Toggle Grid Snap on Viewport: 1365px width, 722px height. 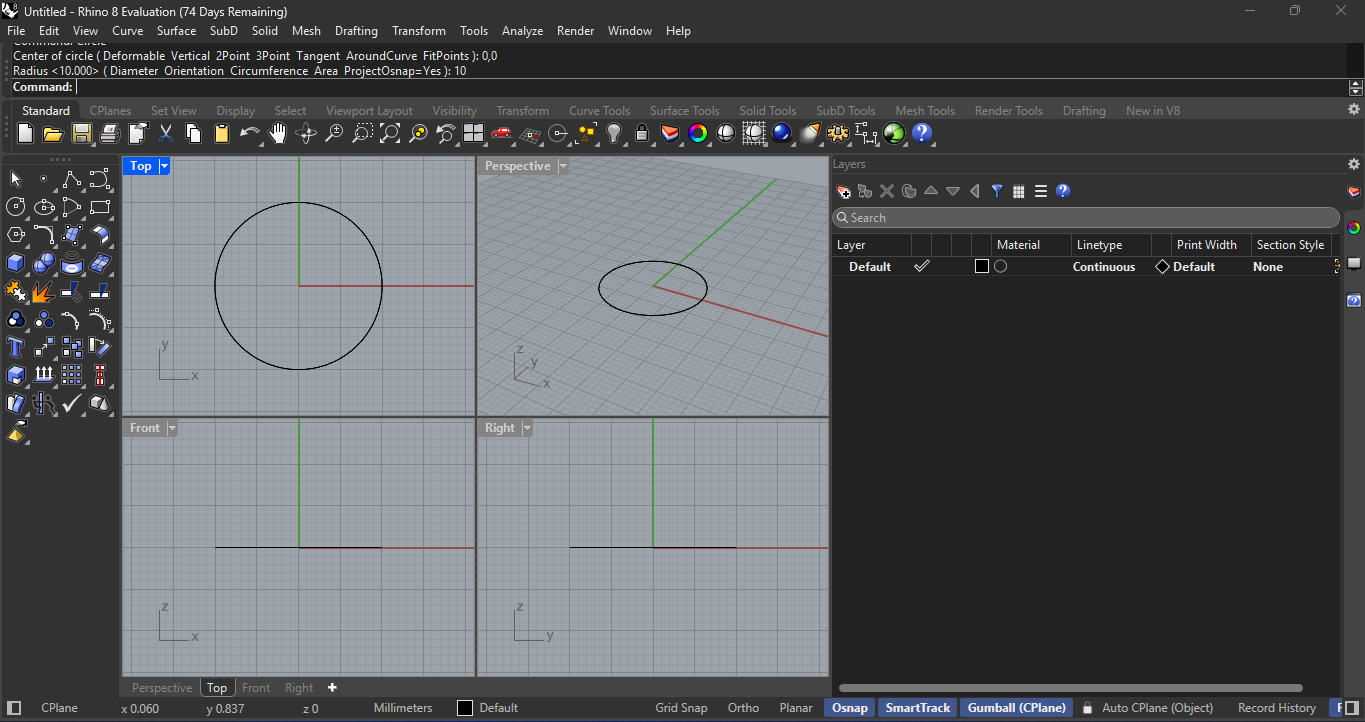[681, 707]
